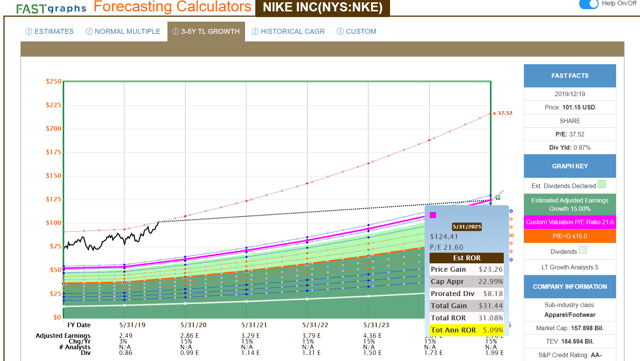Click the 5/31/20 fiscal year date label

pyautogui.click(x=193, y=325)
